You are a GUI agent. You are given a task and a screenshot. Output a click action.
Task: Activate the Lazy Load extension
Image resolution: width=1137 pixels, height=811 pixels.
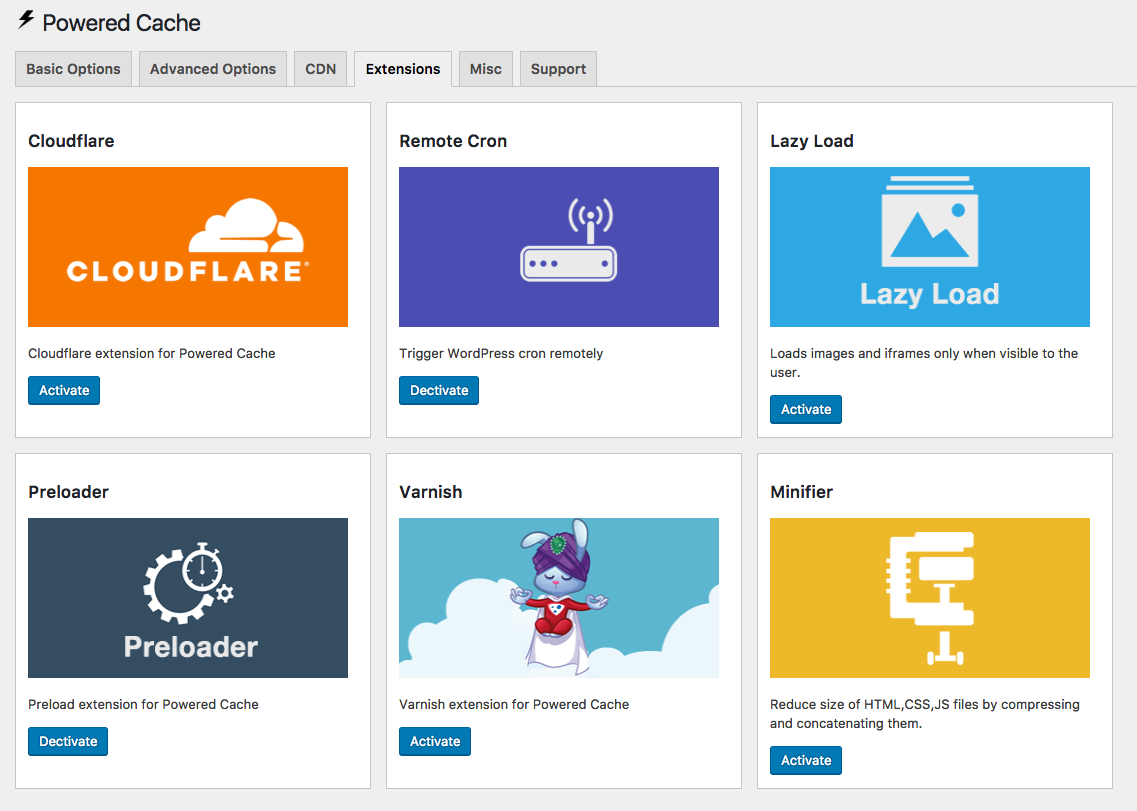pyautogui.click(x=805, y=409)
